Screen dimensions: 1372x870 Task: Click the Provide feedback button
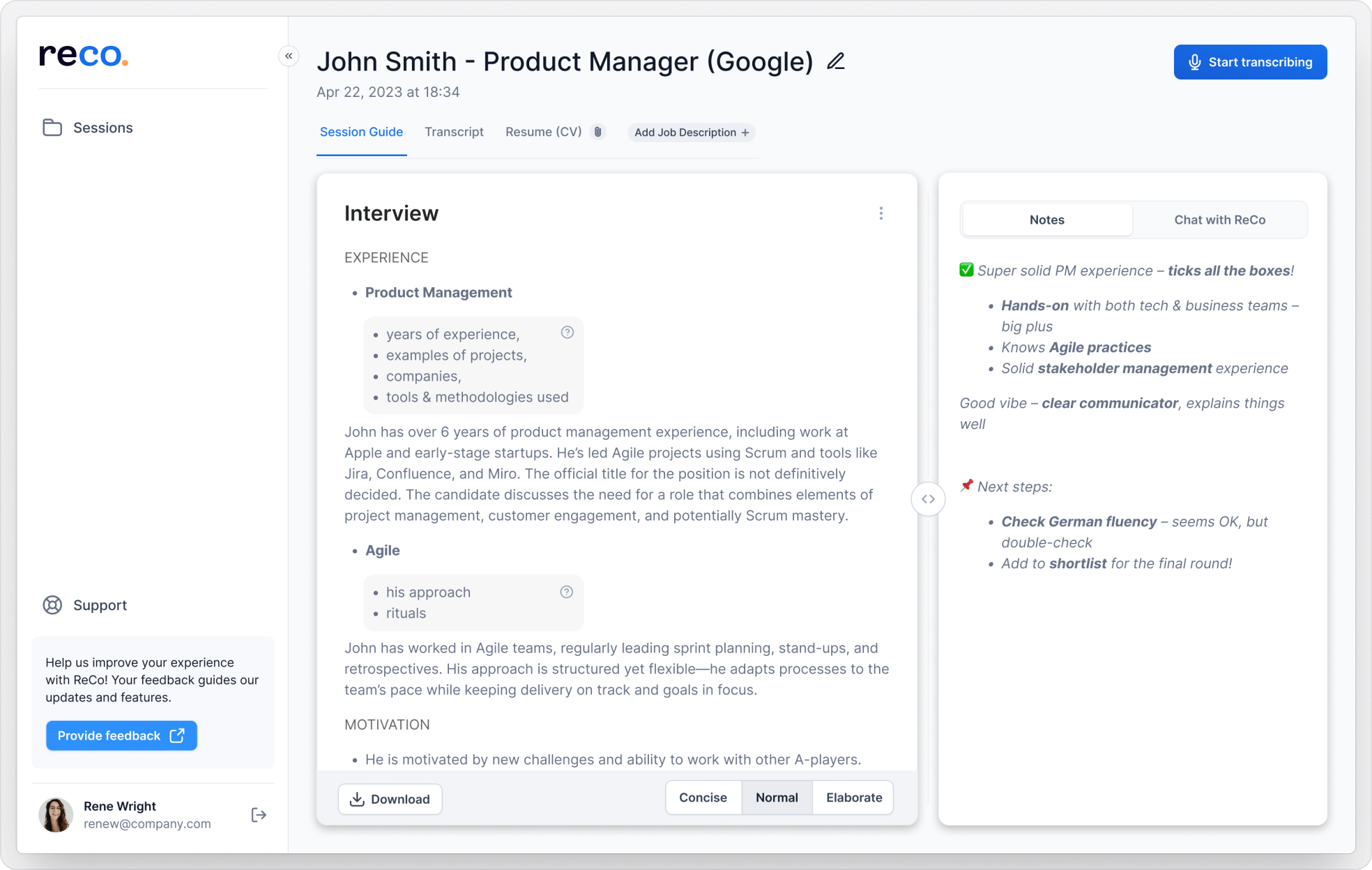tap(121, 735)
